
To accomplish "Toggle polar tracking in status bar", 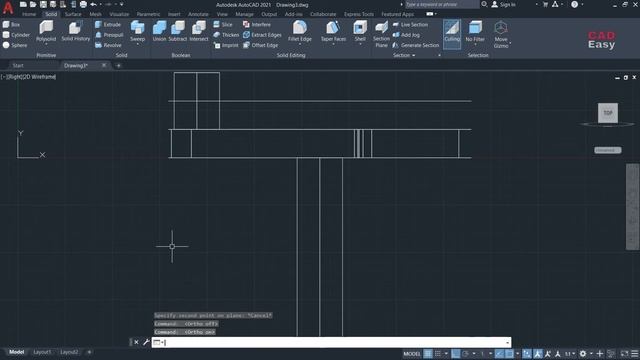I will (x=465, y=354).
